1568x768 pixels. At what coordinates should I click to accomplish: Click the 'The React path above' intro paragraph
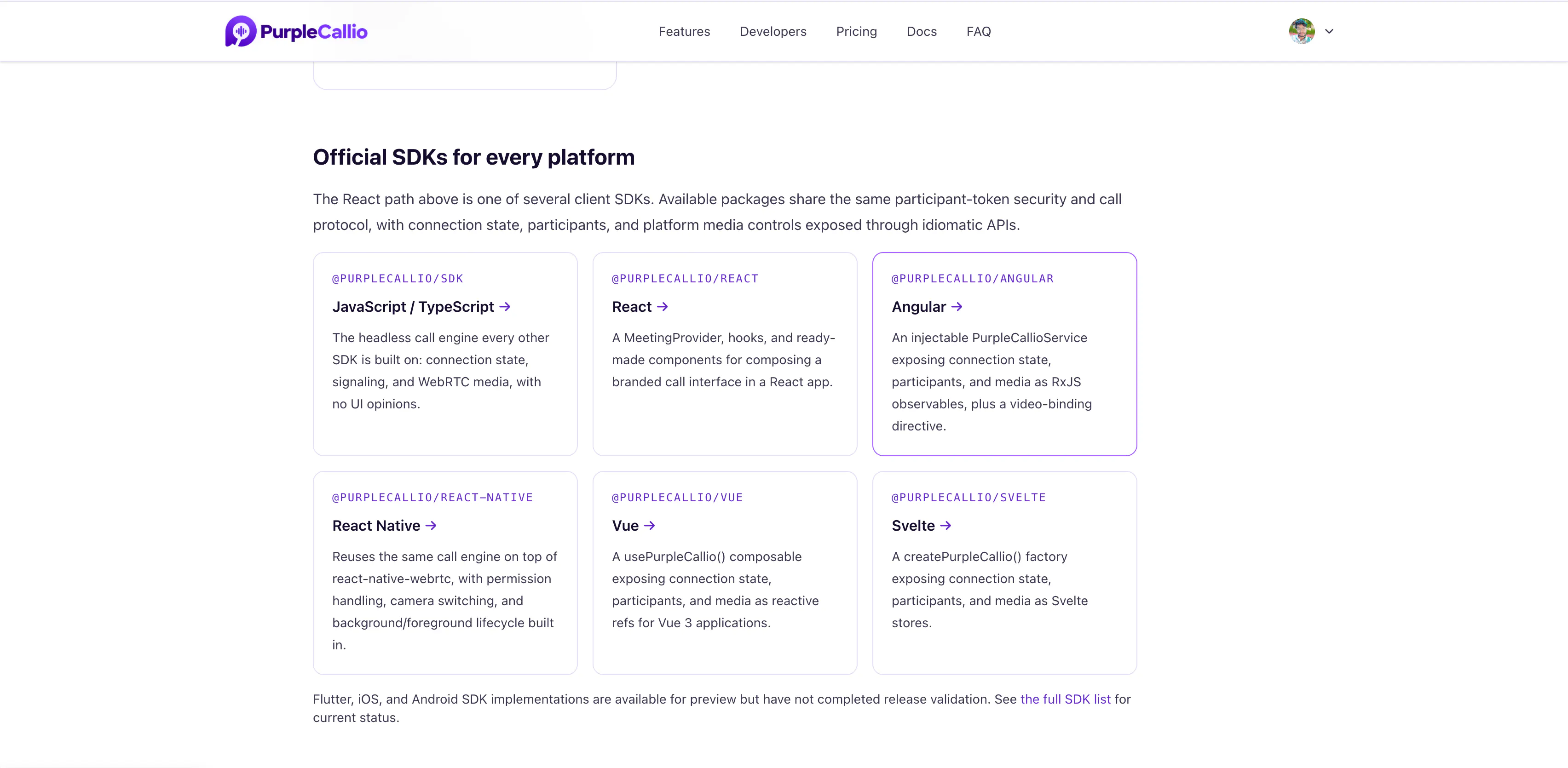pyautogui.click(x=717, y=212)
